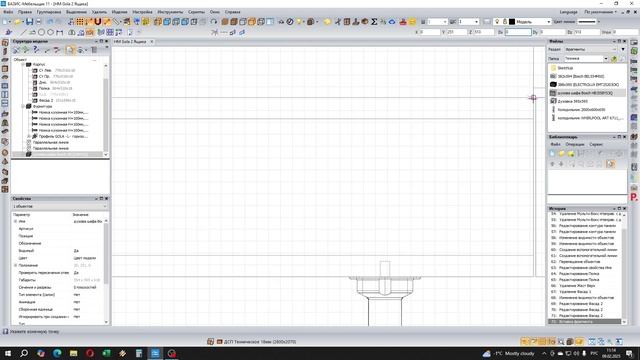Select the line drawing tool
Image resolution: width=640 pixels, height=360 pixels.
[23, 32]
